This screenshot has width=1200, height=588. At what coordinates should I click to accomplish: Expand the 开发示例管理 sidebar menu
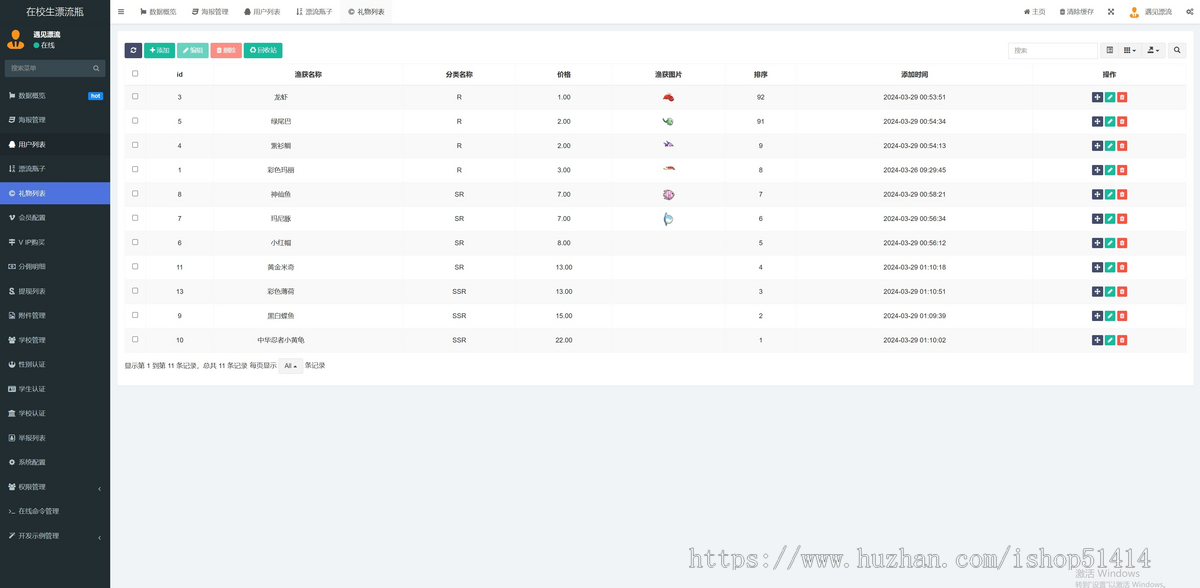pos(55,536)
